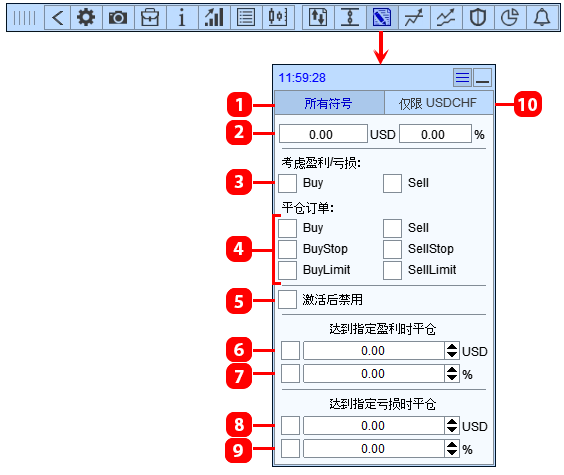Open the pie chart icon
This screenshot has width=564, height=475.
(x=510, y=18)
